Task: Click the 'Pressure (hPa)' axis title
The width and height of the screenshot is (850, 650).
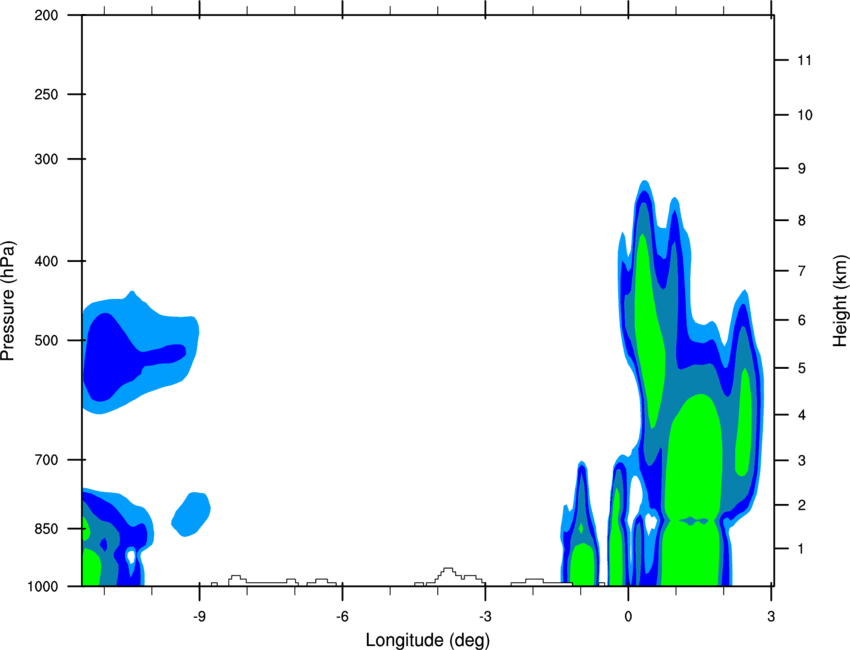Action: coord(8,300)
